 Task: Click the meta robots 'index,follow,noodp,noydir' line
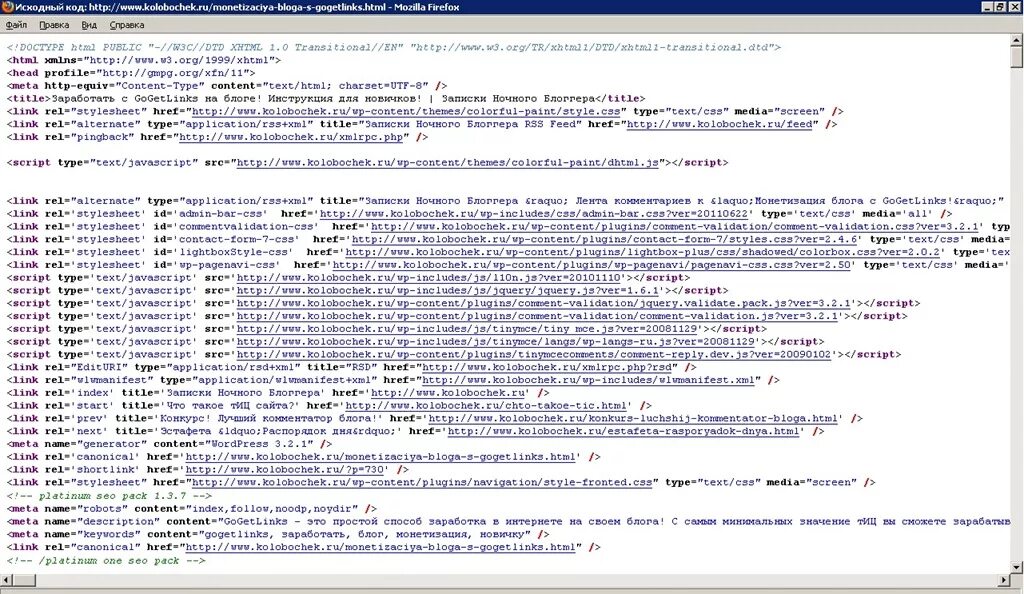click(x=192, y=508)
